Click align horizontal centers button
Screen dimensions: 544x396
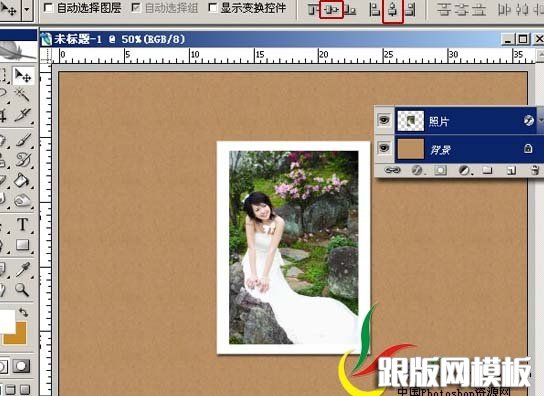pos(393,11)
